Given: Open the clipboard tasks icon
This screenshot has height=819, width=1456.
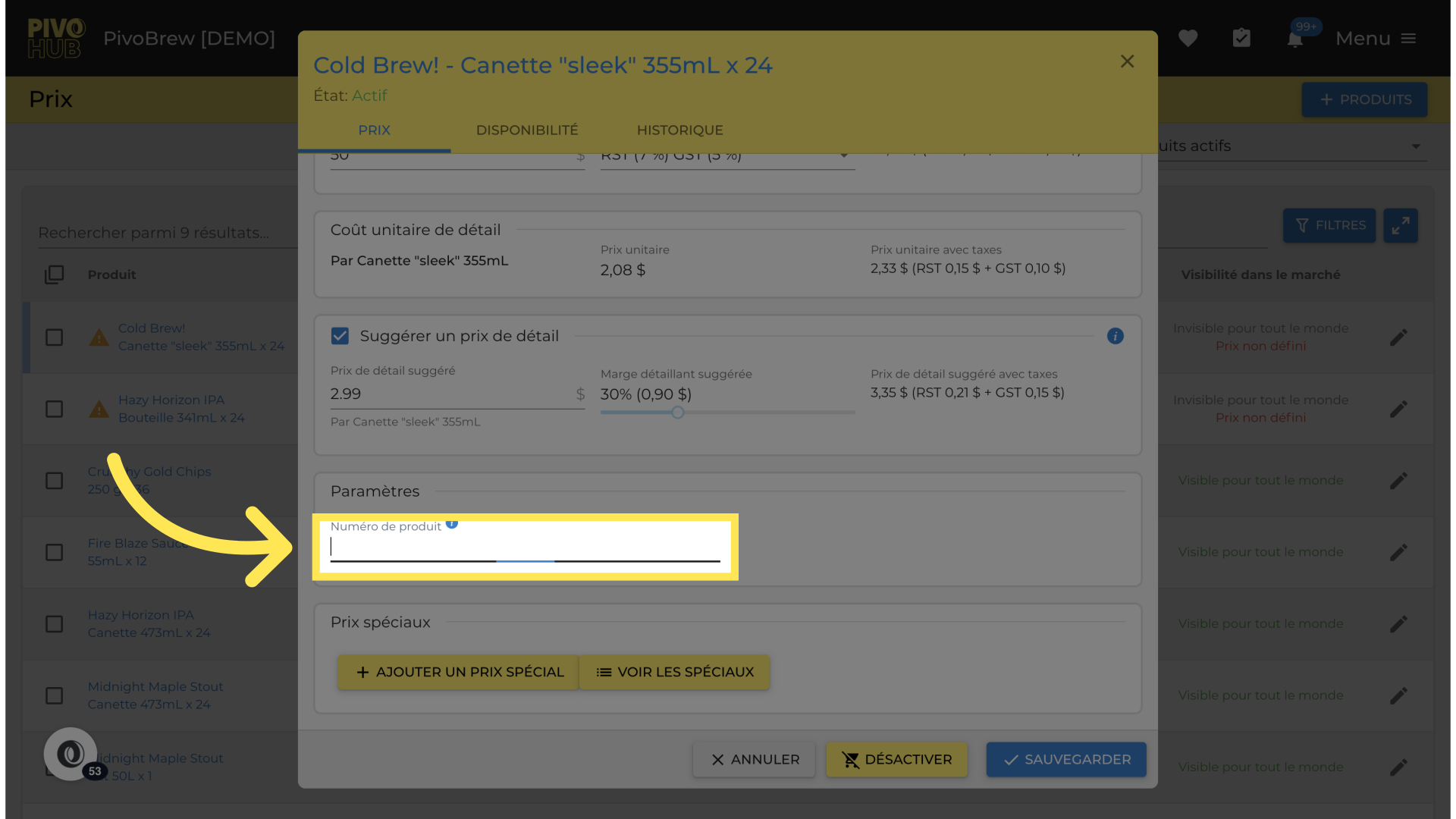Looking at the screenshot, I should point(1241,38).
